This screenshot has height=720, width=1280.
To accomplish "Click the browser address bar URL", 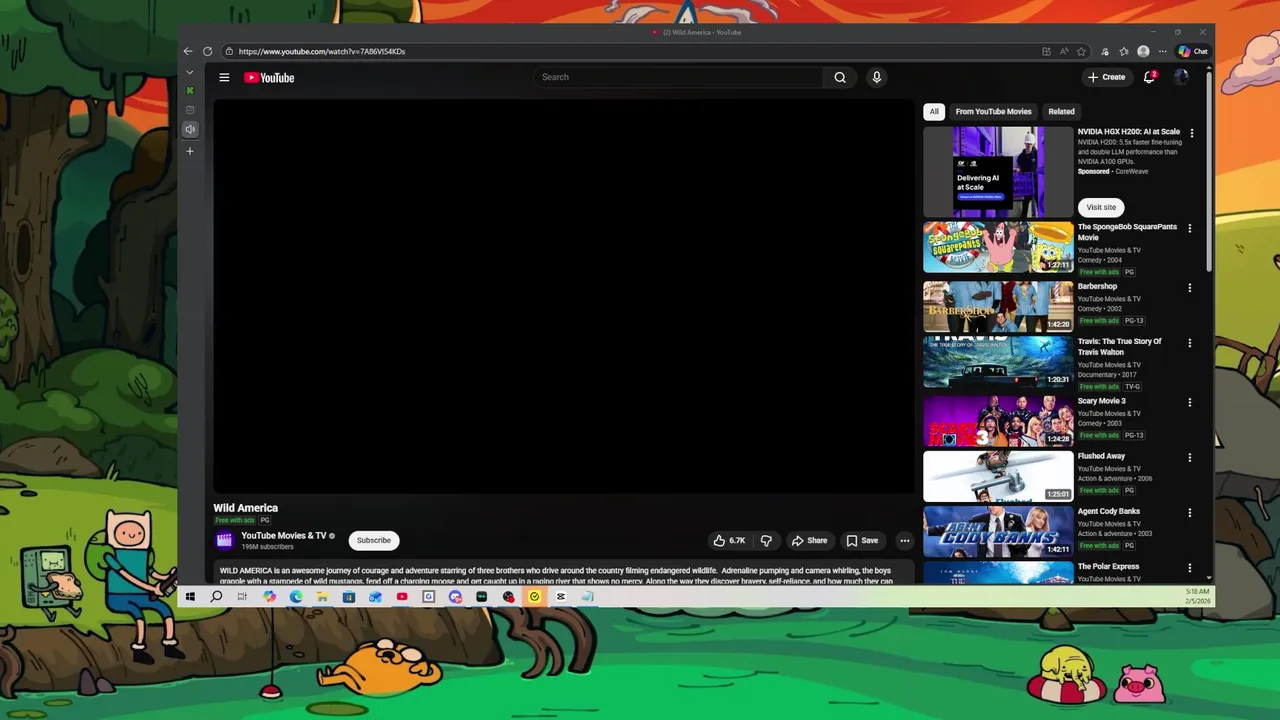I will (x=322, y=51).
